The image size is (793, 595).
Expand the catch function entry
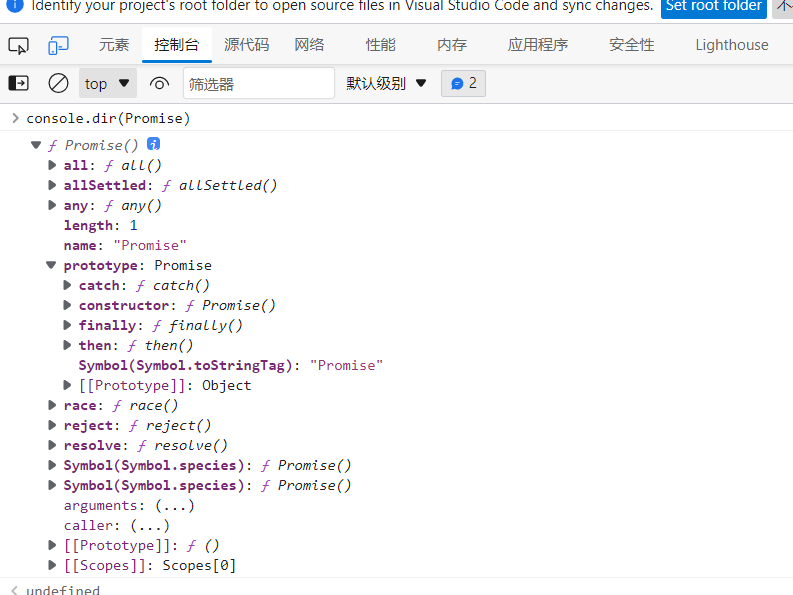(x=67, y=285)
